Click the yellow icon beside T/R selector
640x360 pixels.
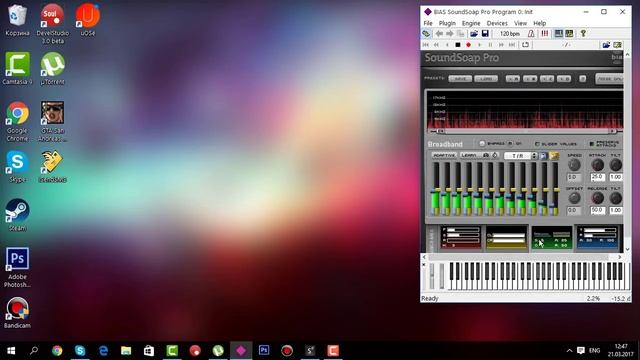pos(554,156)
